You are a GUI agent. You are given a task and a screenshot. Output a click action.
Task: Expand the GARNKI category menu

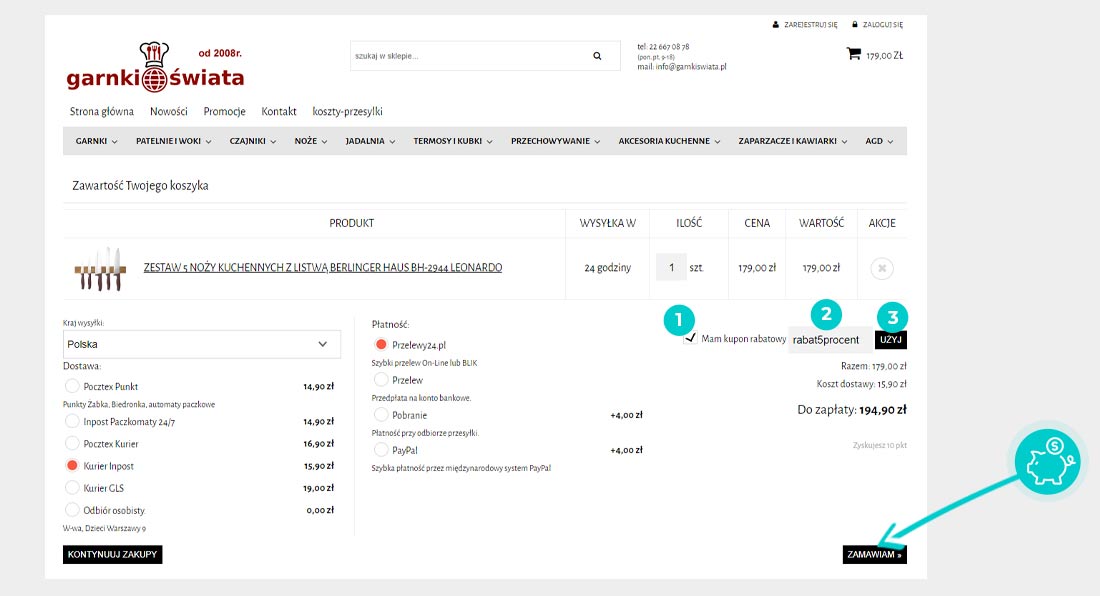click(x=97, y=141)
